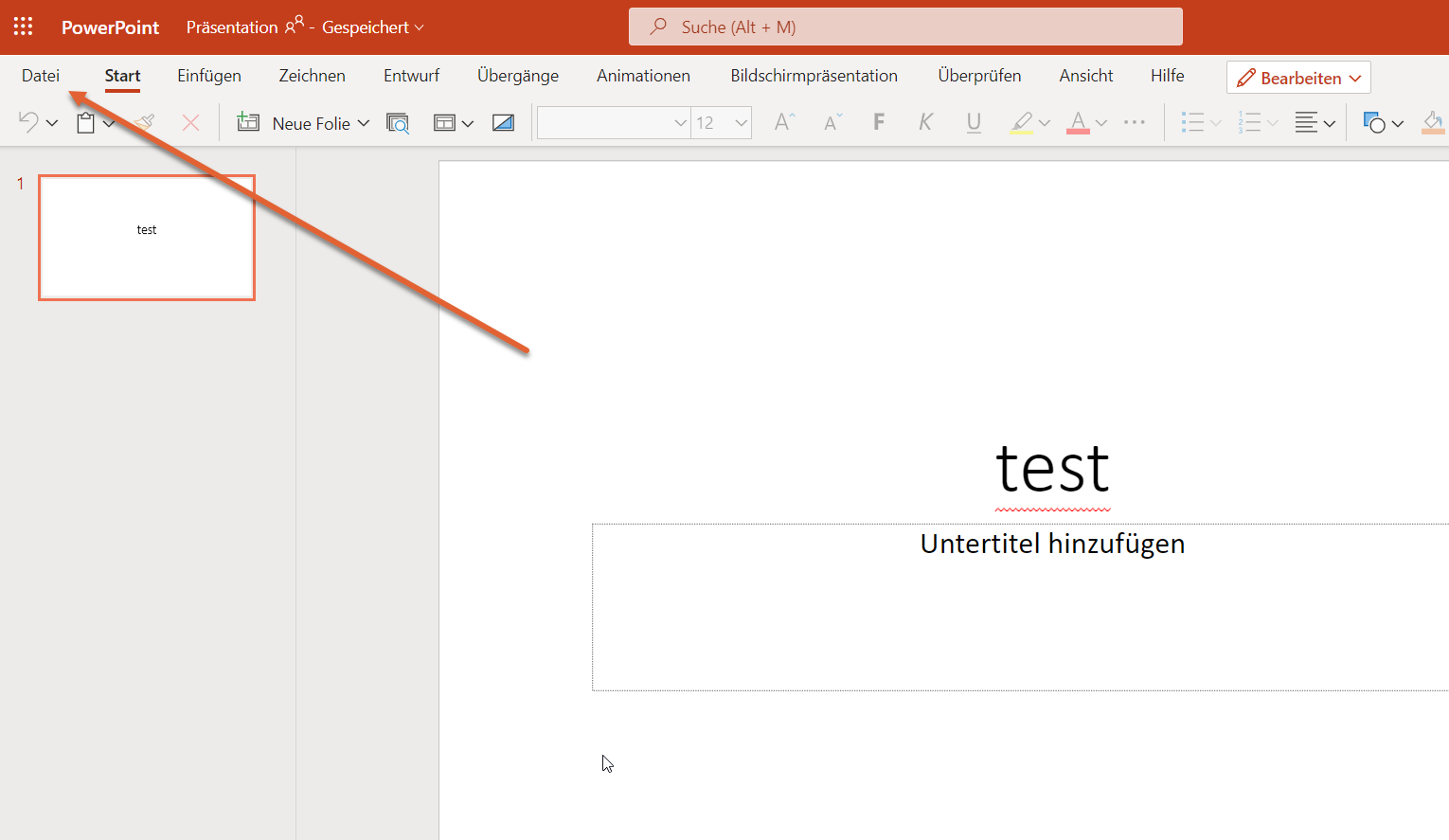Image resolution: width=1449 pixels, height=840 pixels.
Task: Apply text highlighting with the marker icon
Action: 1023,122
